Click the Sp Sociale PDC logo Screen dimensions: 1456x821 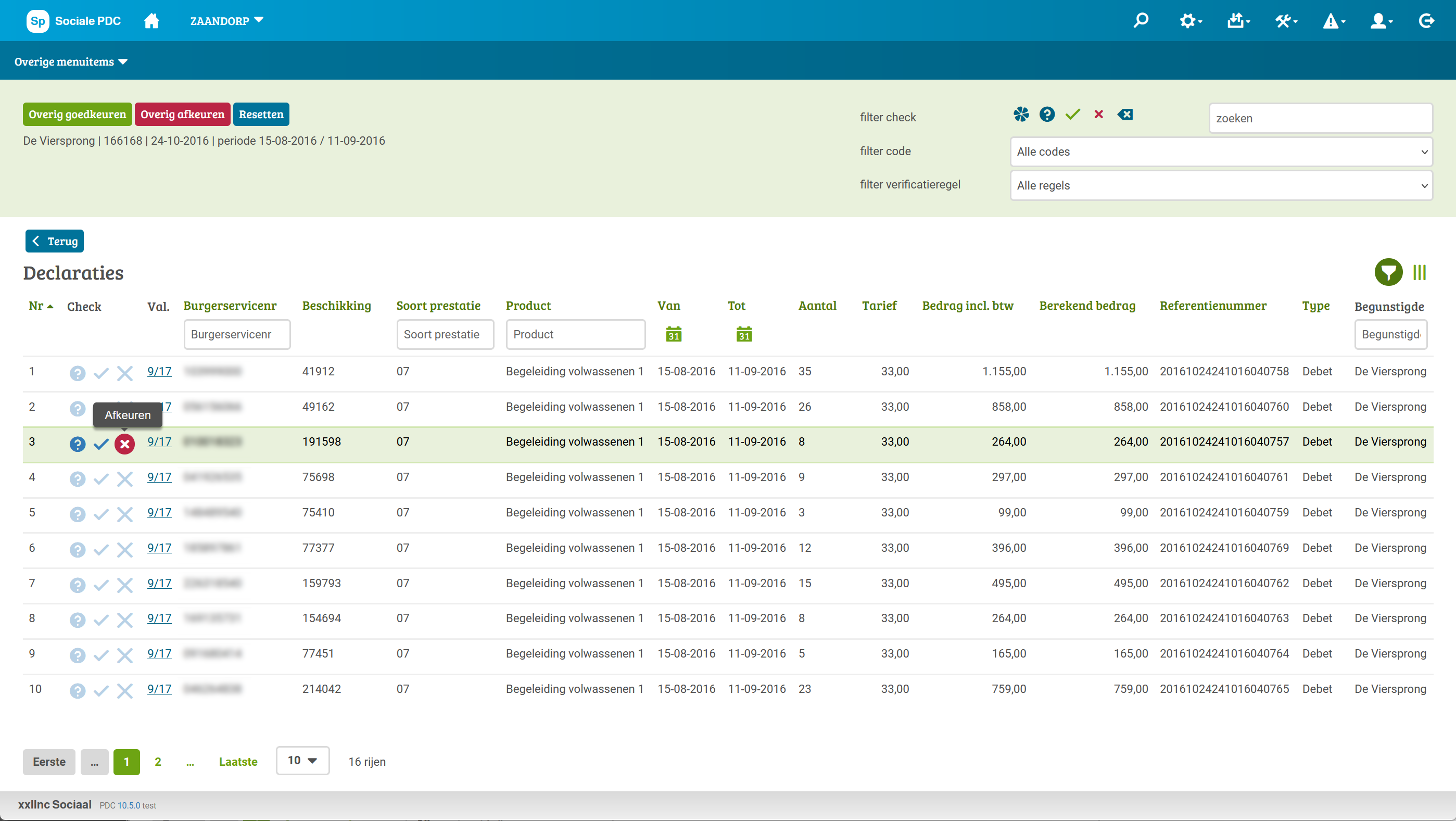(73, 21)
